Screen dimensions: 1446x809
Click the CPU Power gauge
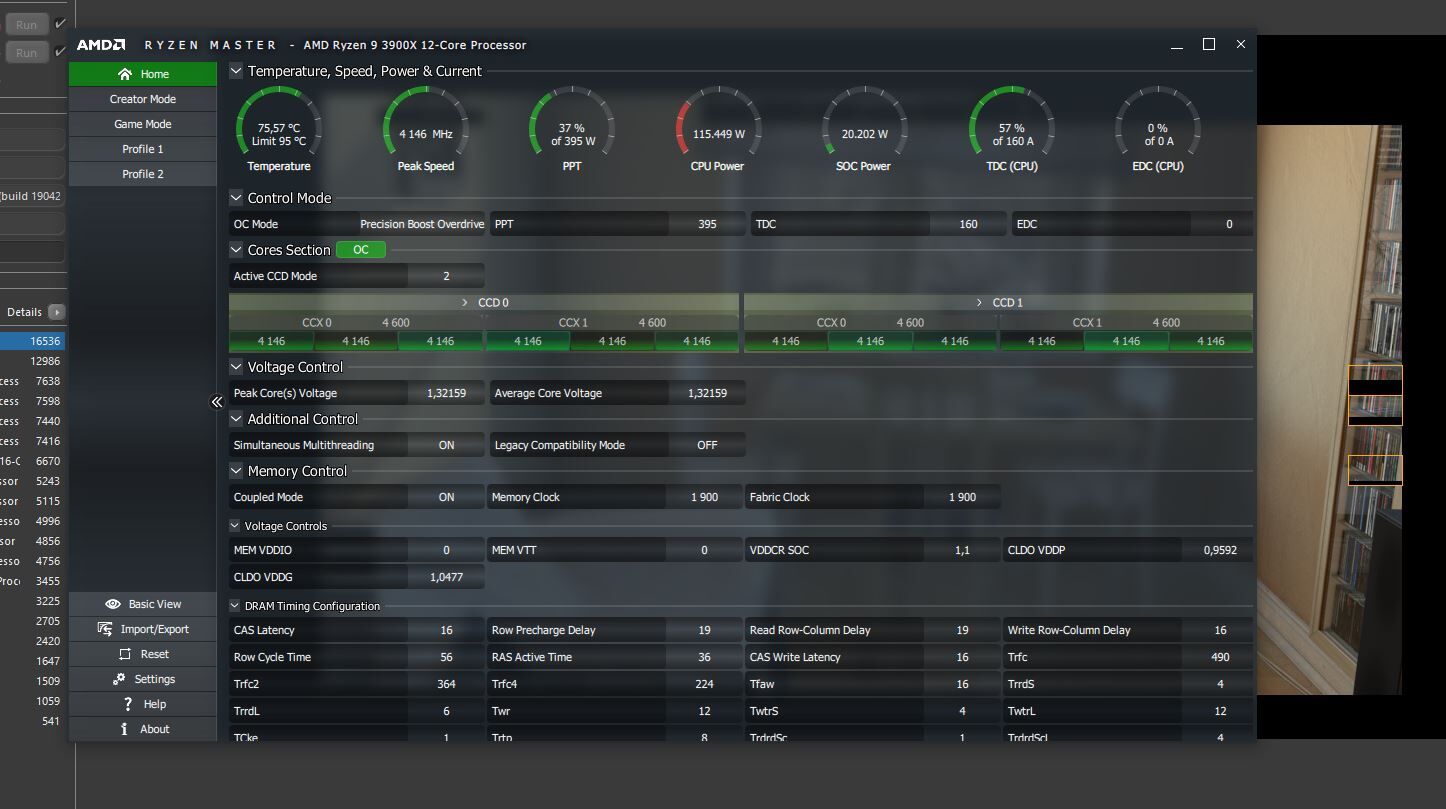point(718,130)
